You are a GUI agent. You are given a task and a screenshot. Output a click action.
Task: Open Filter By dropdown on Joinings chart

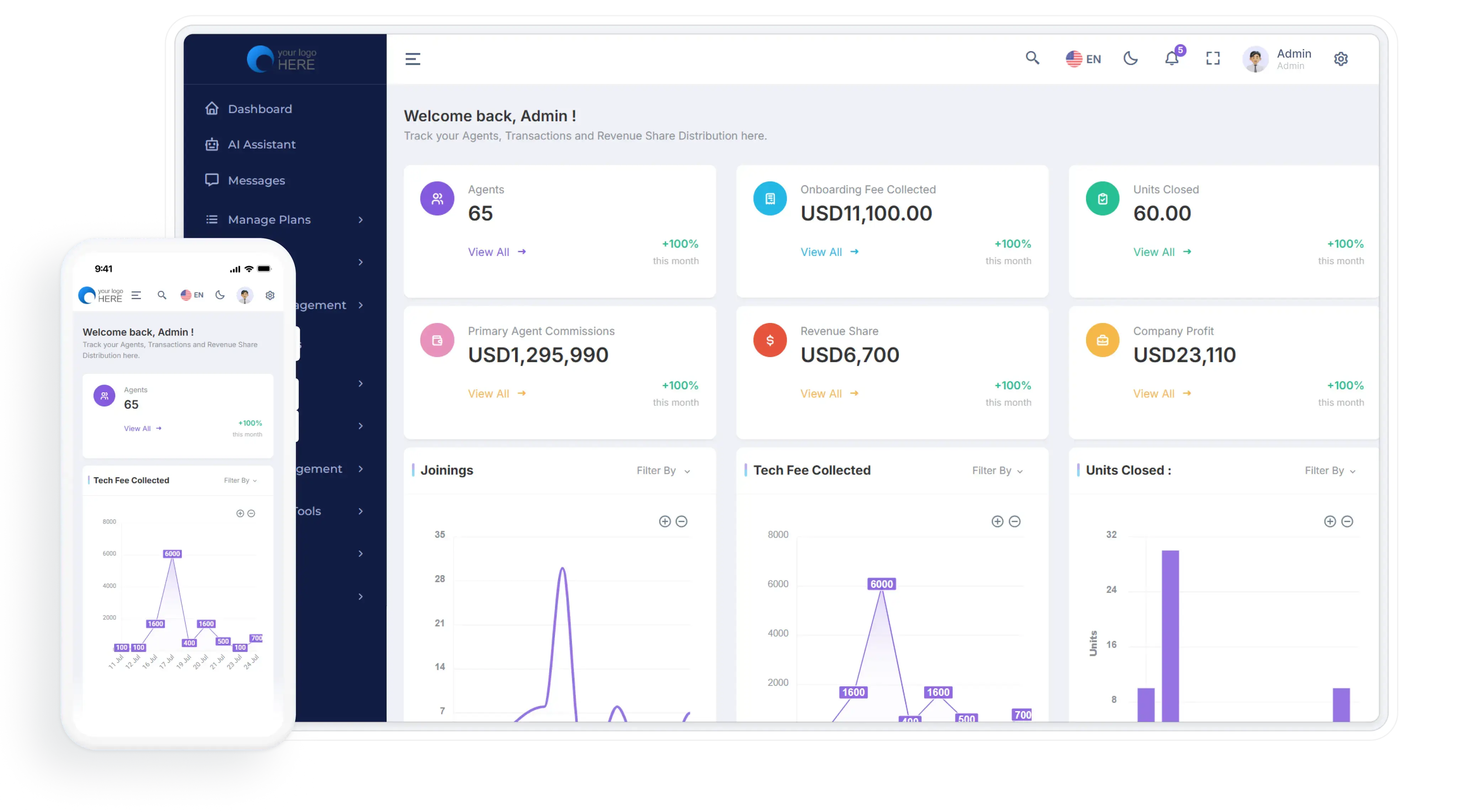click(663, 471)
